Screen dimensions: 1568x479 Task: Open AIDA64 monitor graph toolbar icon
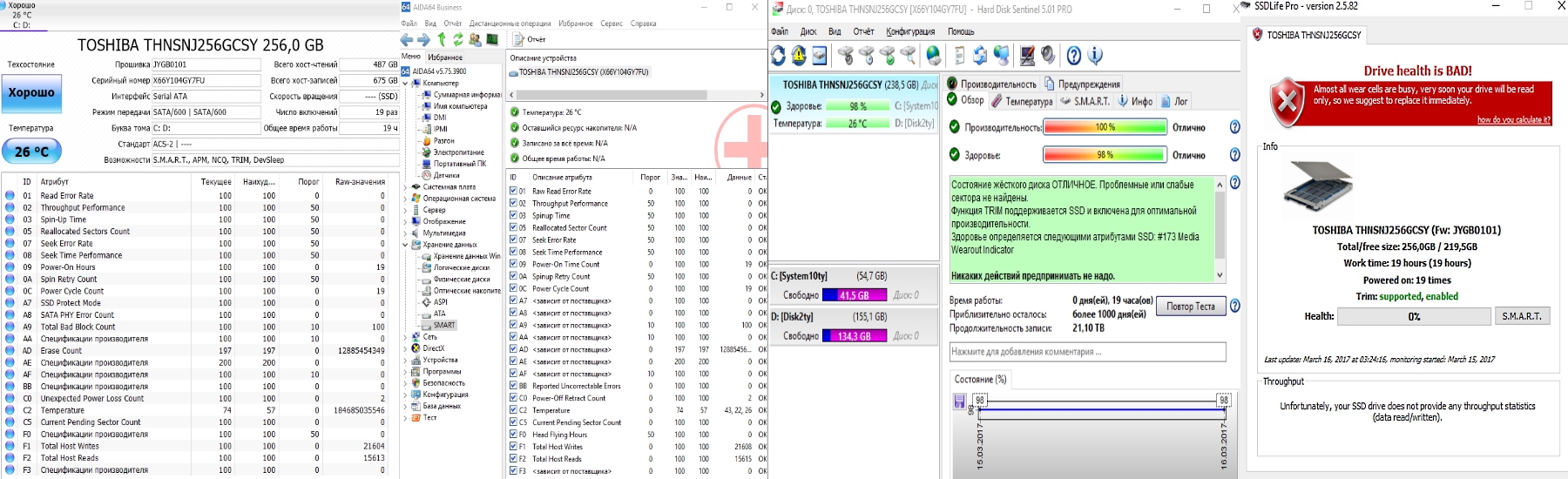coord(492,40)
